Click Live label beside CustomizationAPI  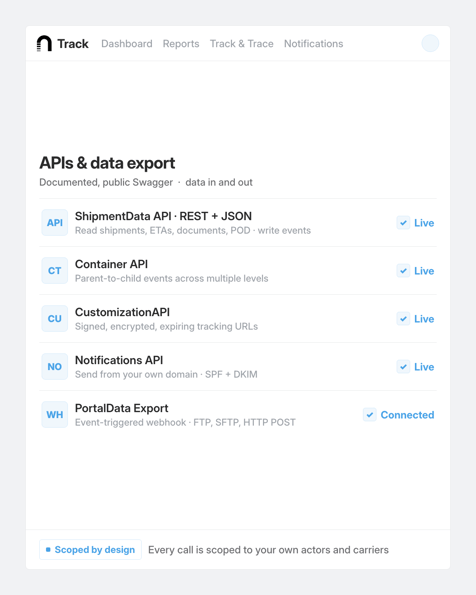point(424,319)
